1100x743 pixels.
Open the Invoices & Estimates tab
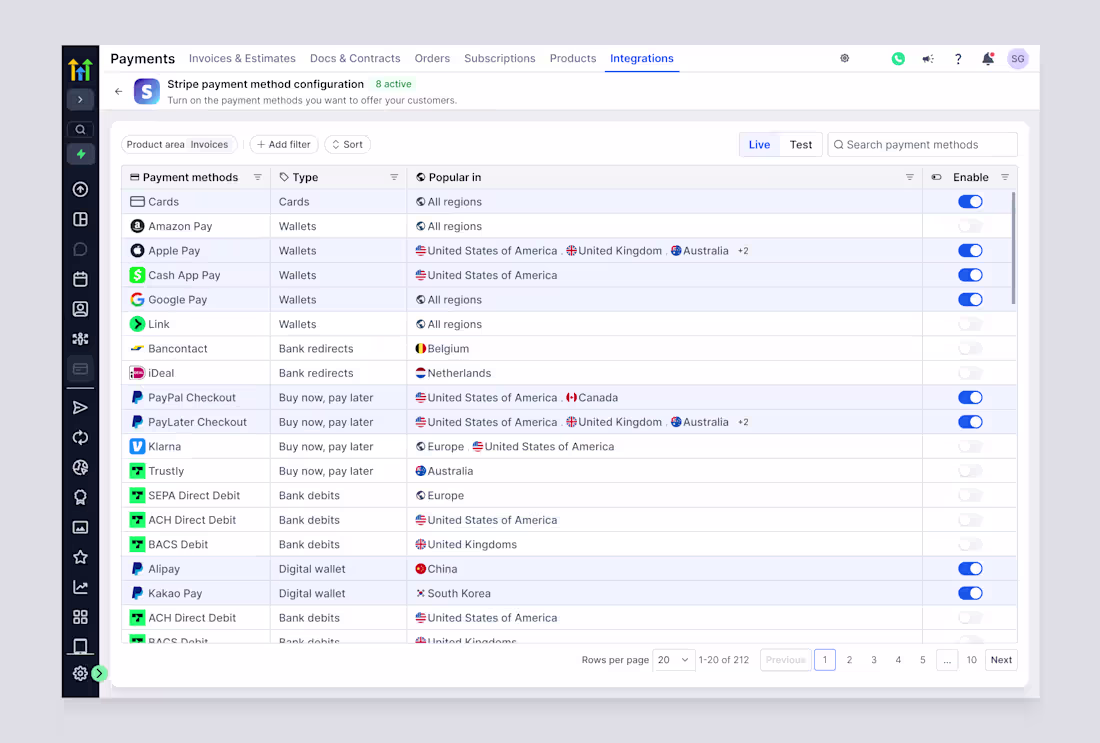pyautogui.click(x=242, y=58)
